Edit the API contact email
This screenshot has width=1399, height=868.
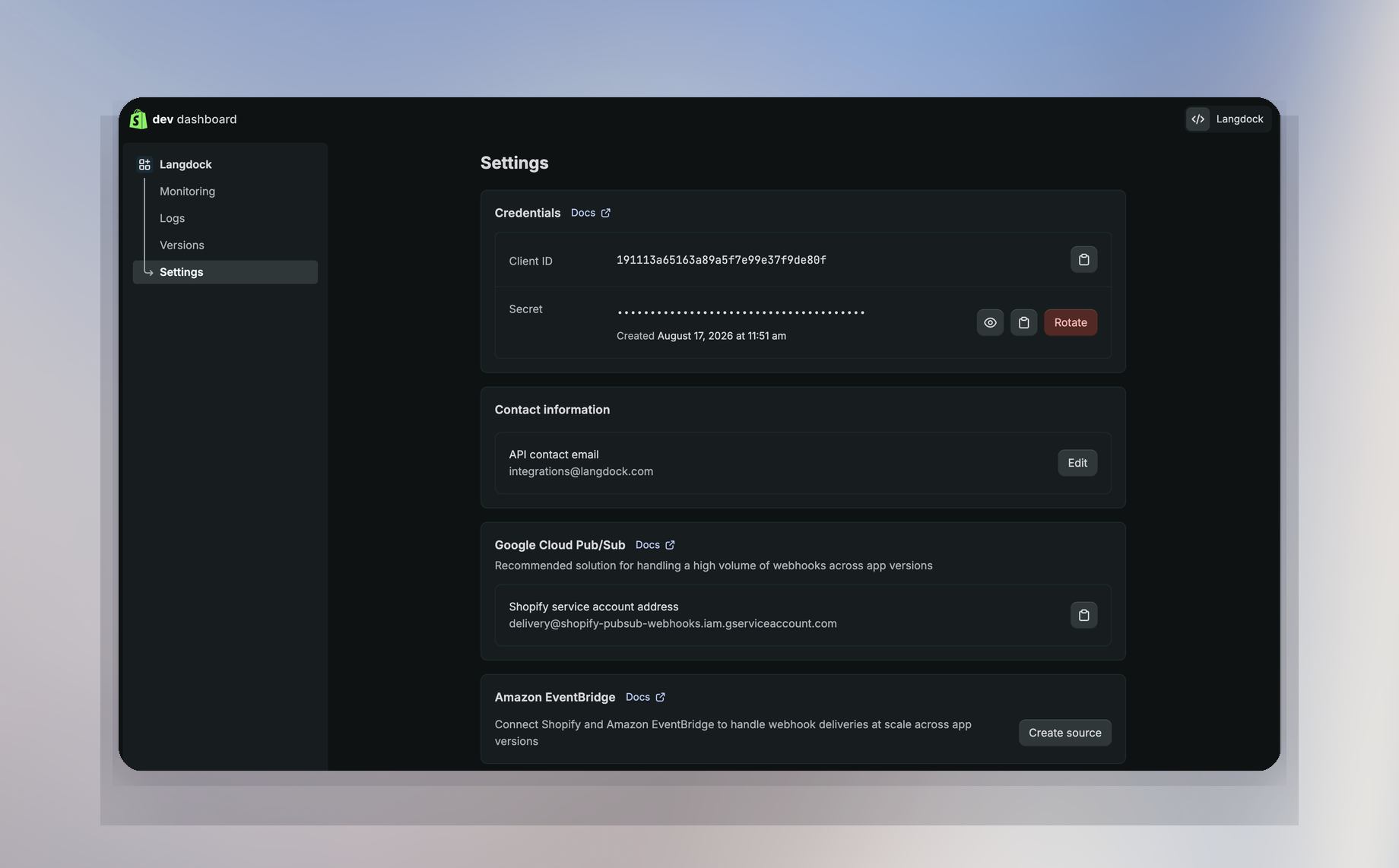(x=1077, y=463)
